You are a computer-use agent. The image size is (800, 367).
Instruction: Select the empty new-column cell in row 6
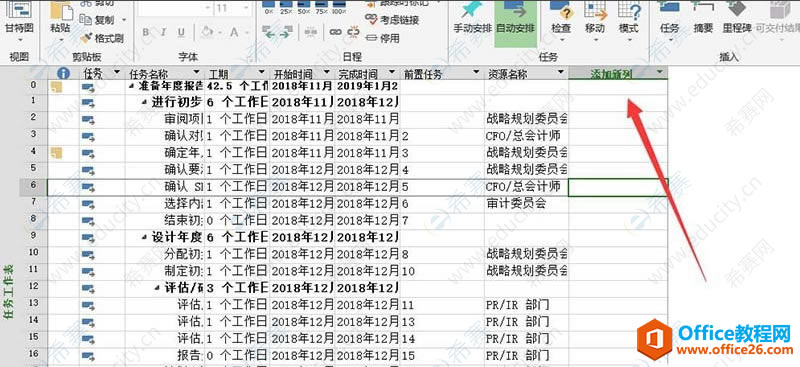(x=618, y=187)
